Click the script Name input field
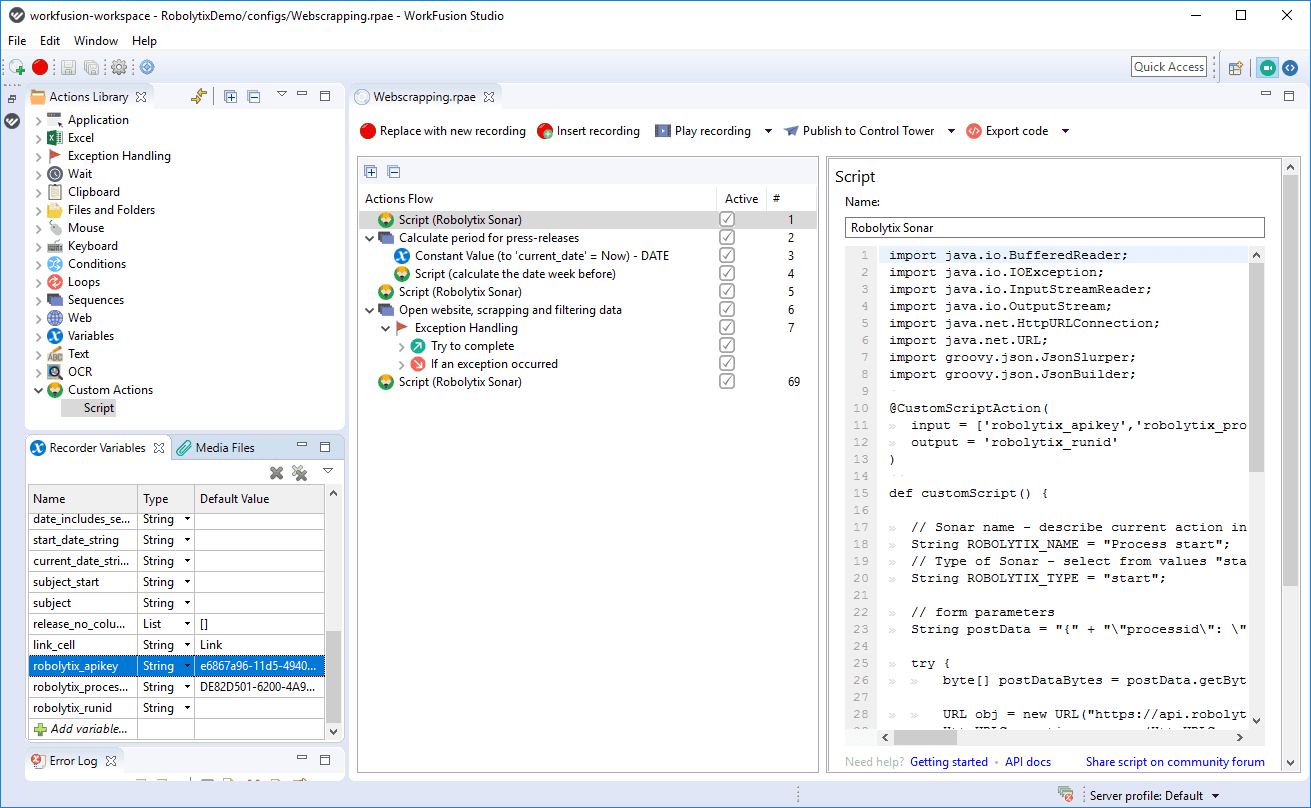This screenshot has width=1311, height=808. pyautogui.click(x=1054, y=228)
